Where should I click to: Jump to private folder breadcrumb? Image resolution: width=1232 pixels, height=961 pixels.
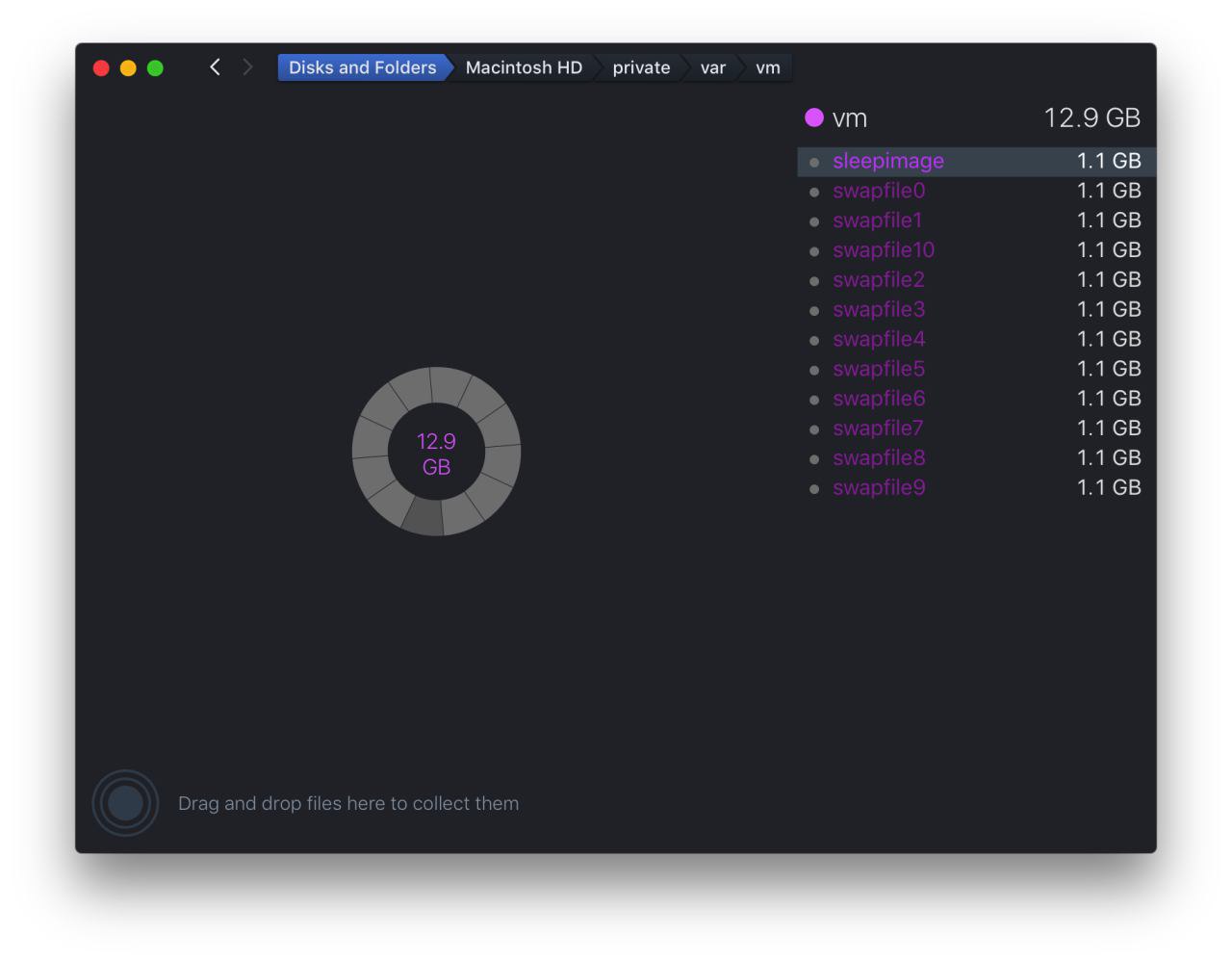click(x=641, y=67)
